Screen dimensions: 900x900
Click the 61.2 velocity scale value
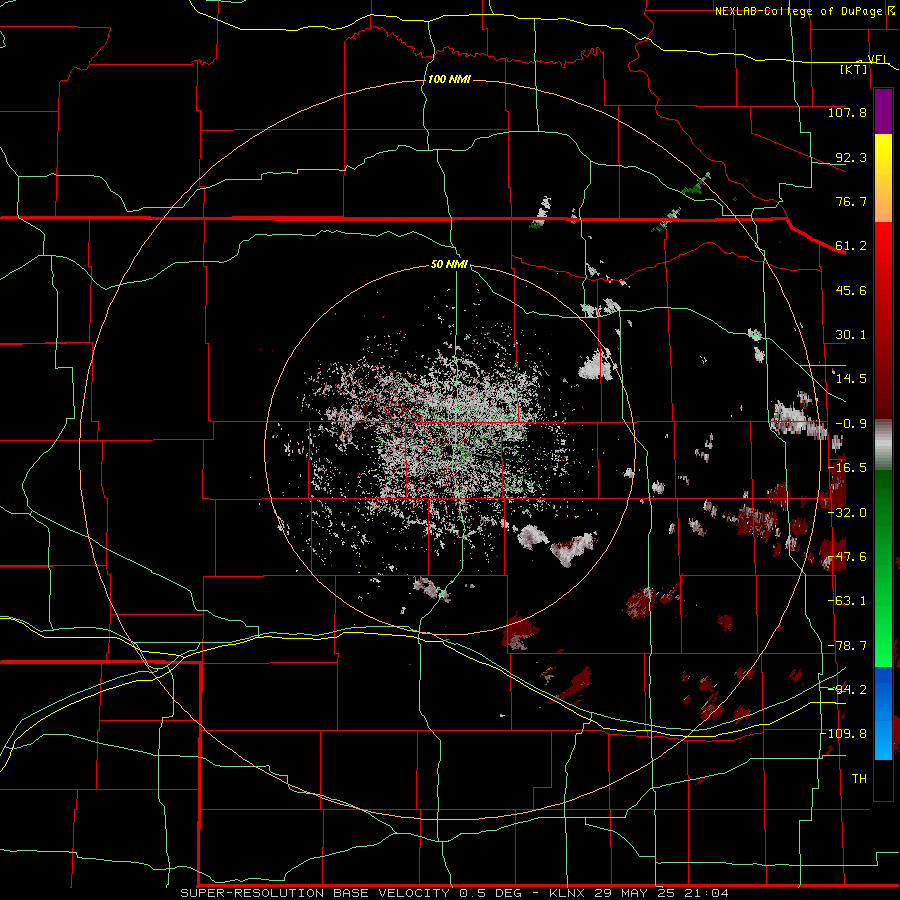(851, 246)
